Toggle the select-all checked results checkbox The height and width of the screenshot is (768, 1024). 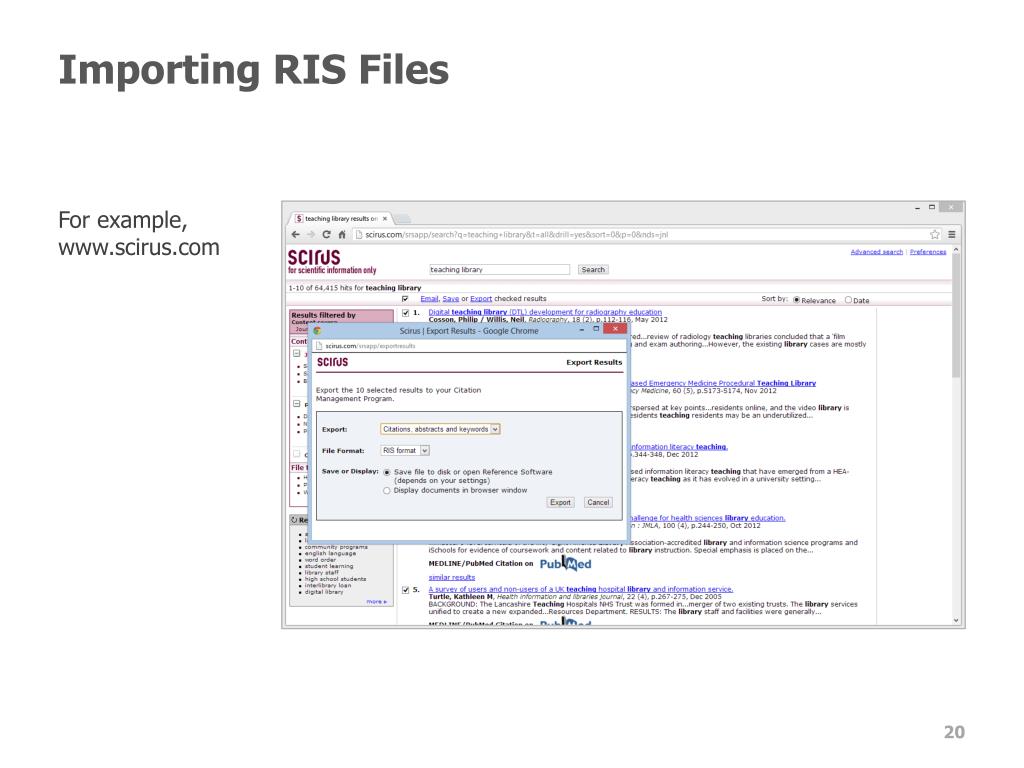405,299
